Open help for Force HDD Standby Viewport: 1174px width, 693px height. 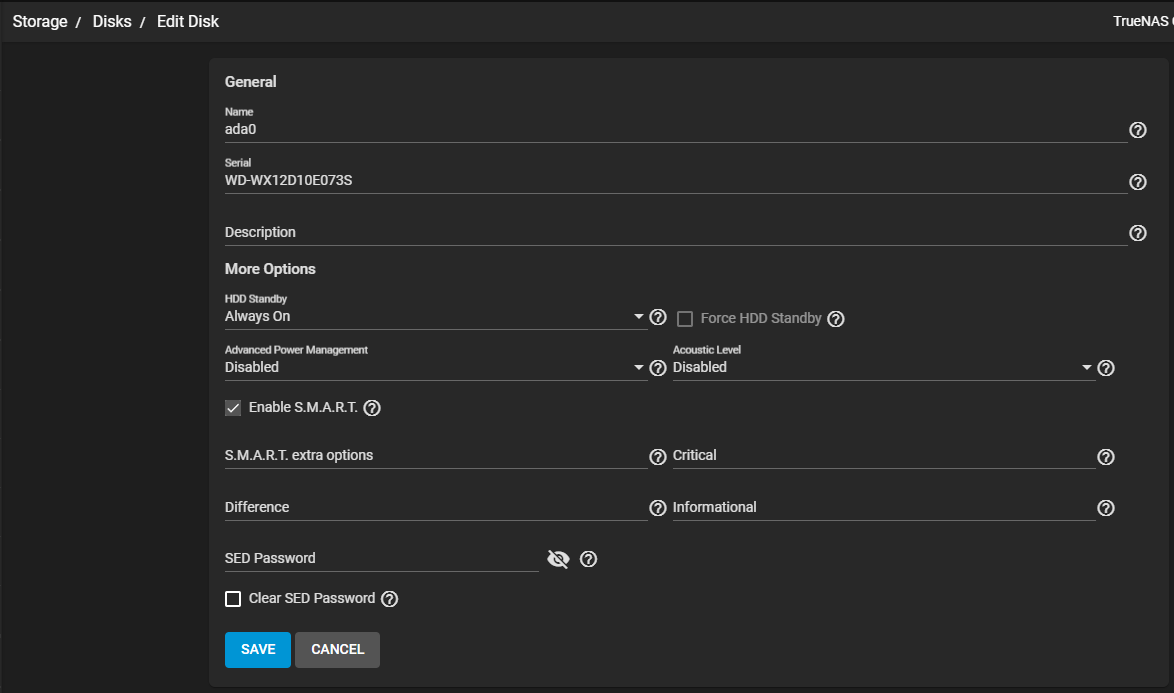(836, 319)
